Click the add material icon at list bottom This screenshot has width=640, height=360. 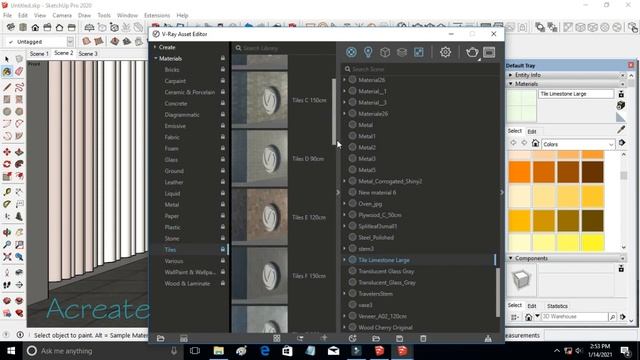pyautogui.click(x=353, y=338)
